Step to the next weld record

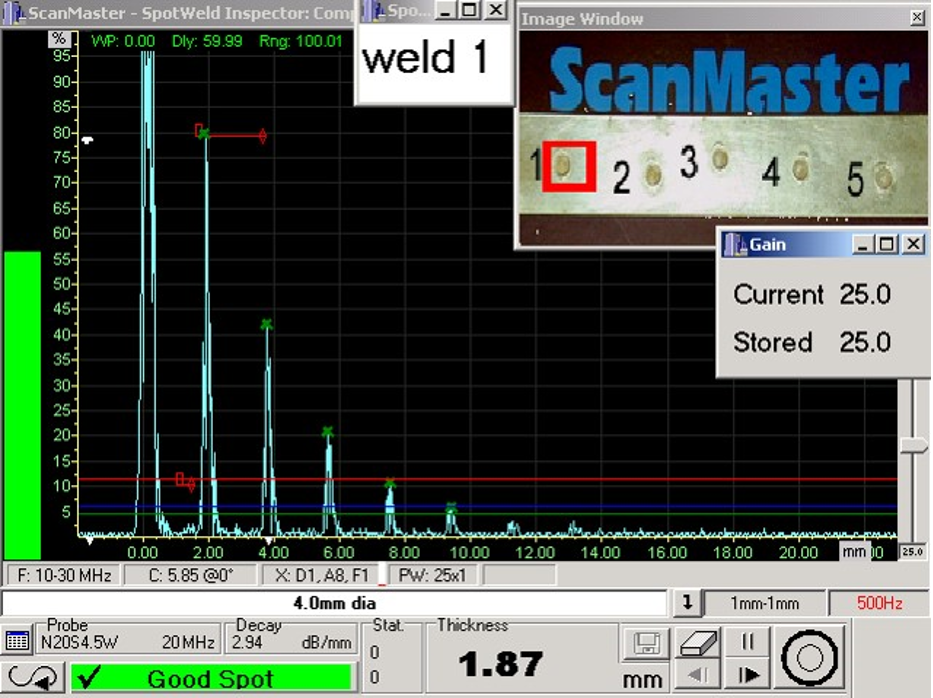pyautogui.click(x=748, y=675)
